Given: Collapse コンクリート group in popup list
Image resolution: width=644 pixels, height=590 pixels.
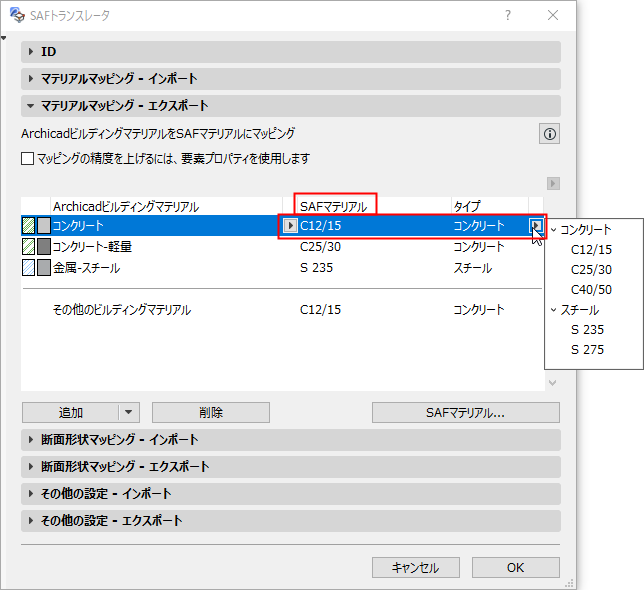Looking at the screenshot, I should [x=554, y=230].
